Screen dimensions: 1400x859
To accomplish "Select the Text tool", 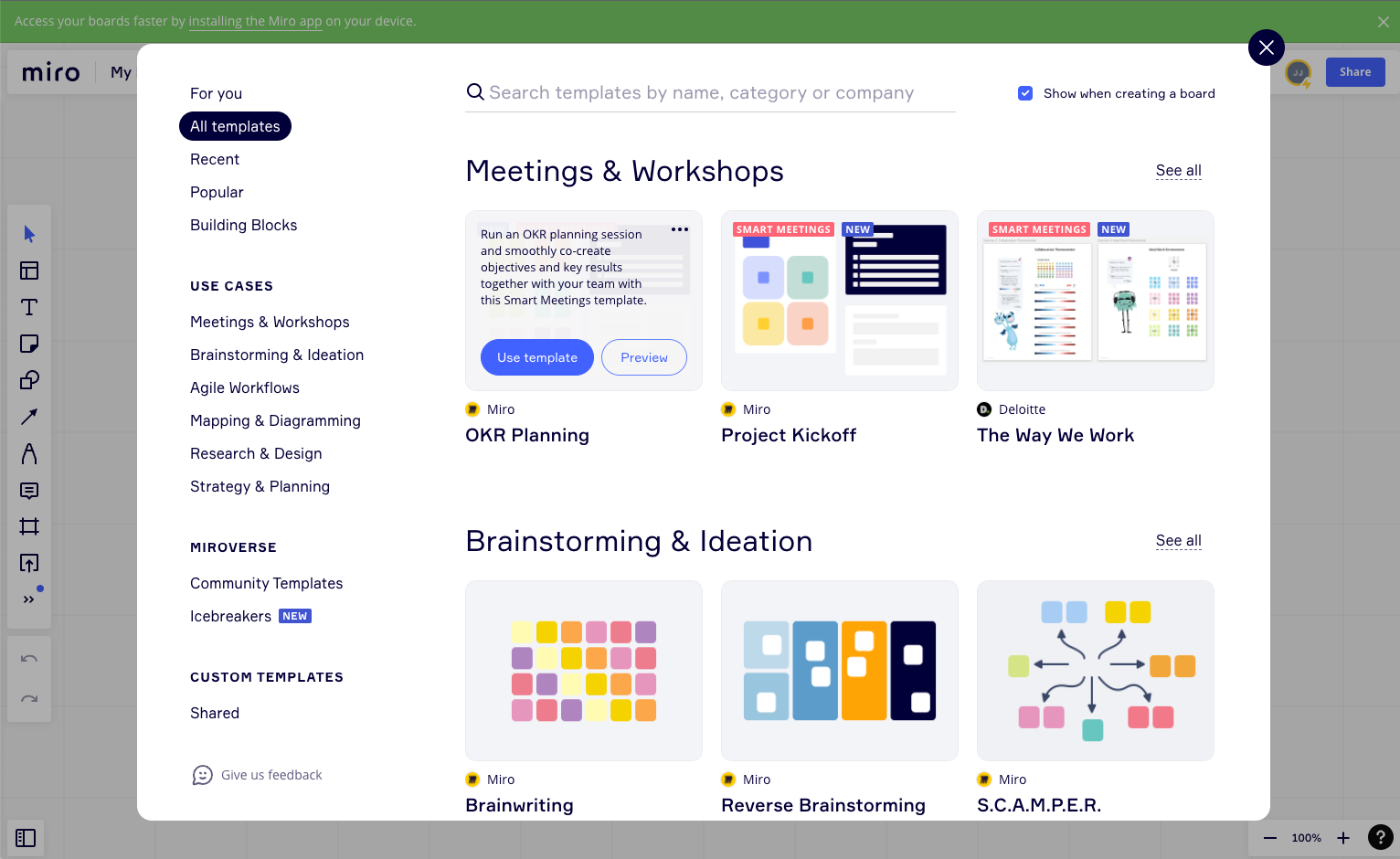I will tap(29, 307).
